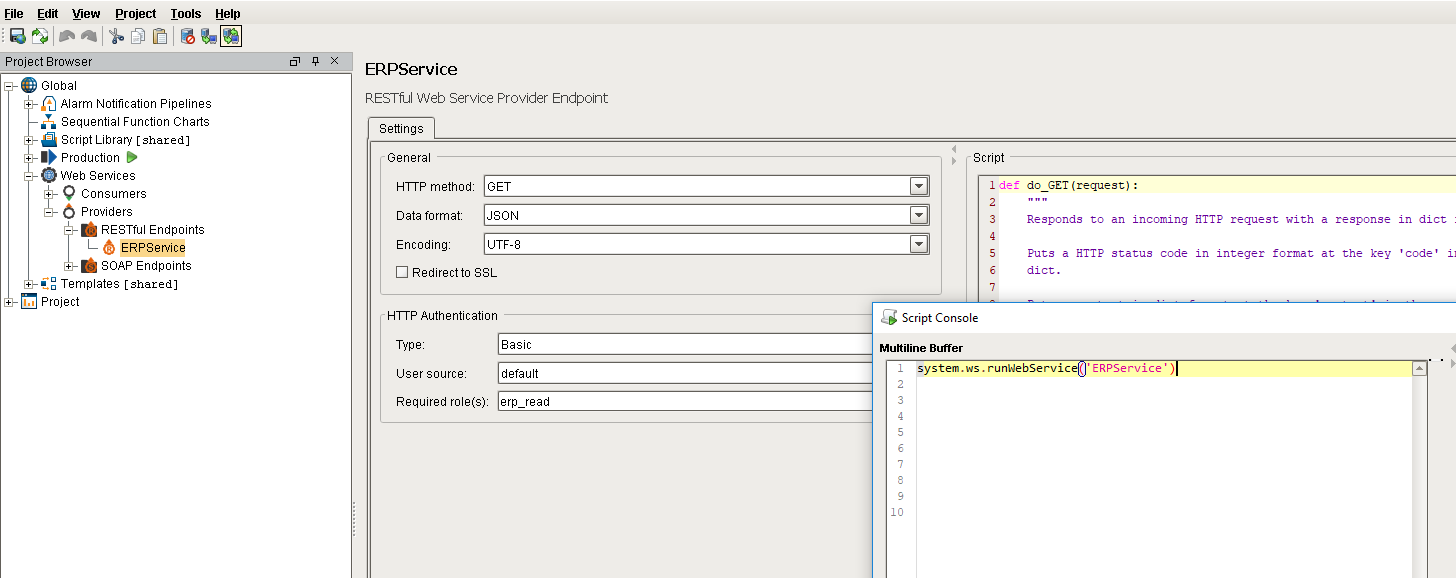The height and width of the screenshot is (578, 1456).
Task: Open the Tools menu
Action: click(185, 13)
